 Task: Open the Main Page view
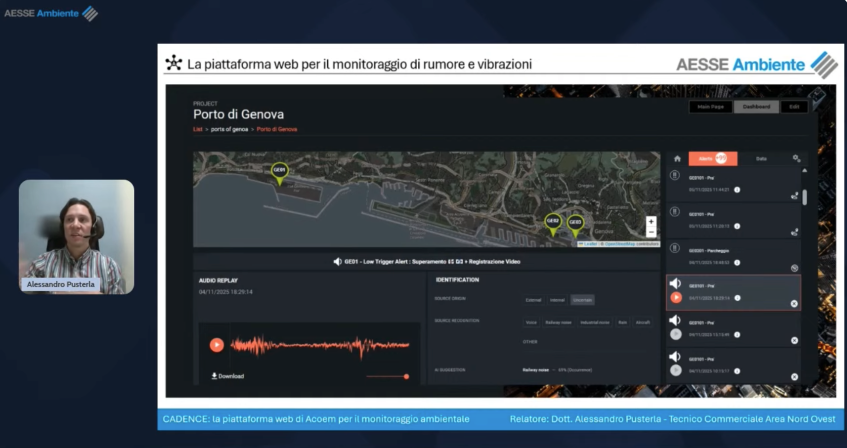710,107
